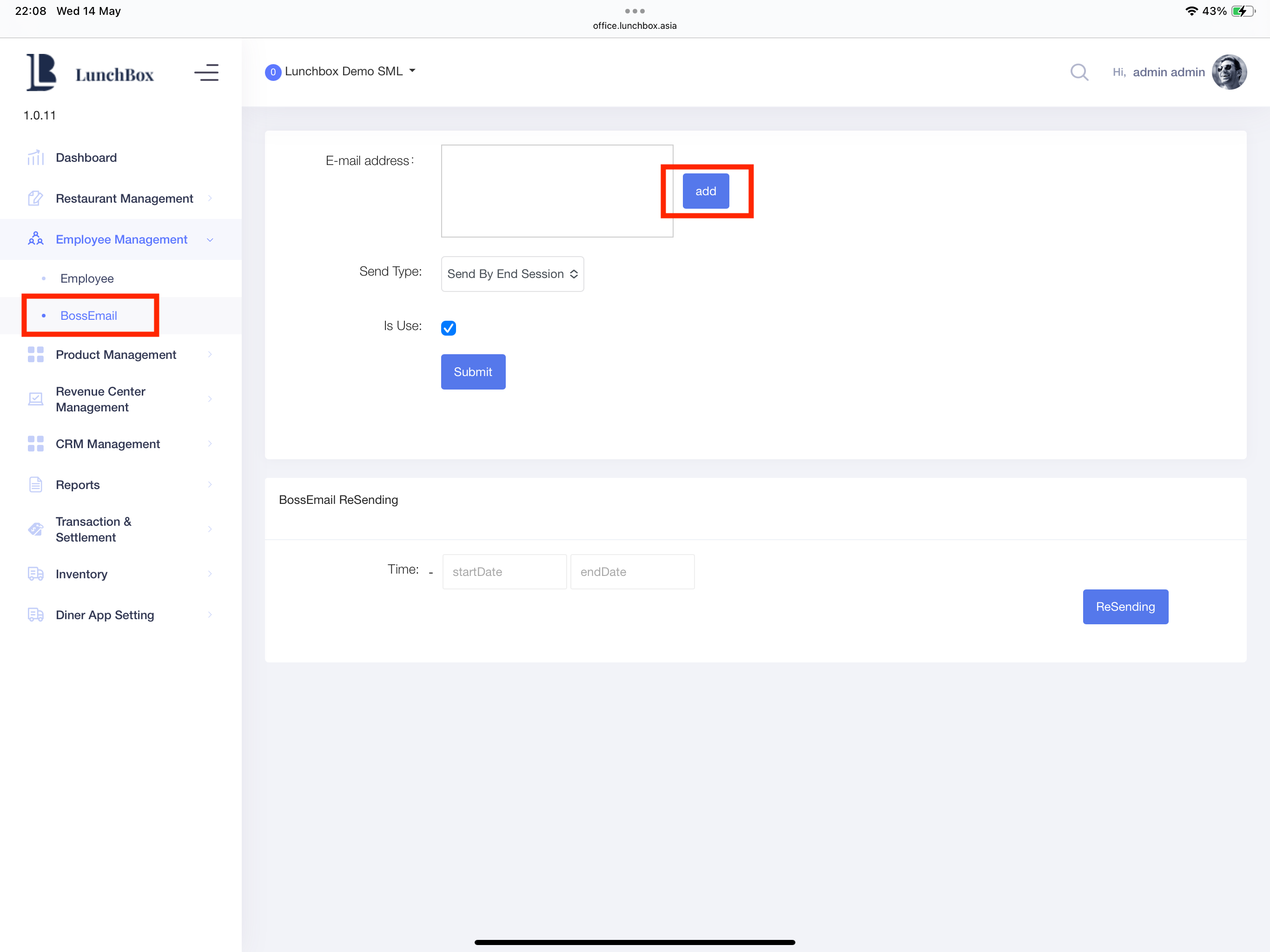The image size is (1270, 952).
Task: Tap the three dots multitasking control
Action: (x=635, y=11)
